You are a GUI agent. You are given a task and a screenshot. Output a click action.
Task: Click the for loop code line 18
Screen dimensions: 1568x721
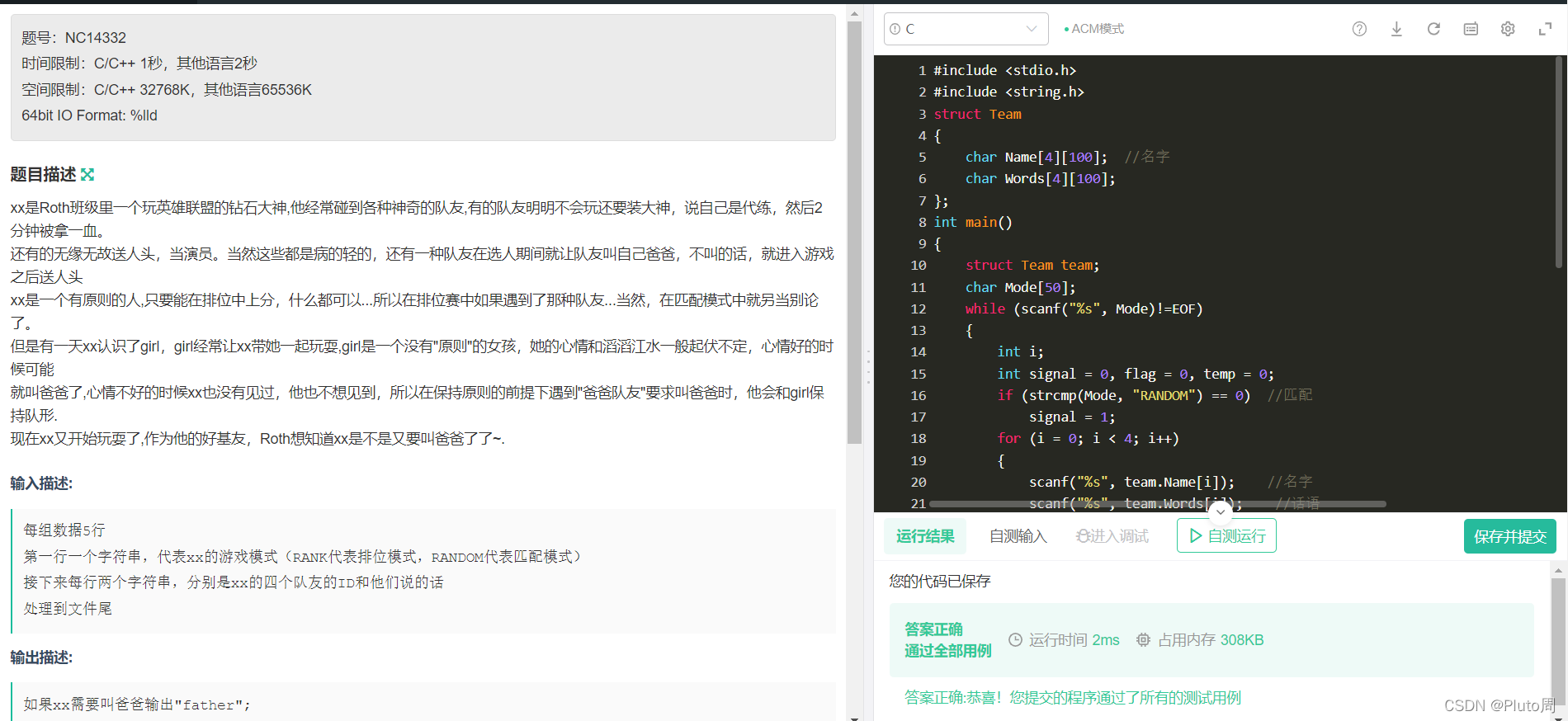tap(1088, 438)
